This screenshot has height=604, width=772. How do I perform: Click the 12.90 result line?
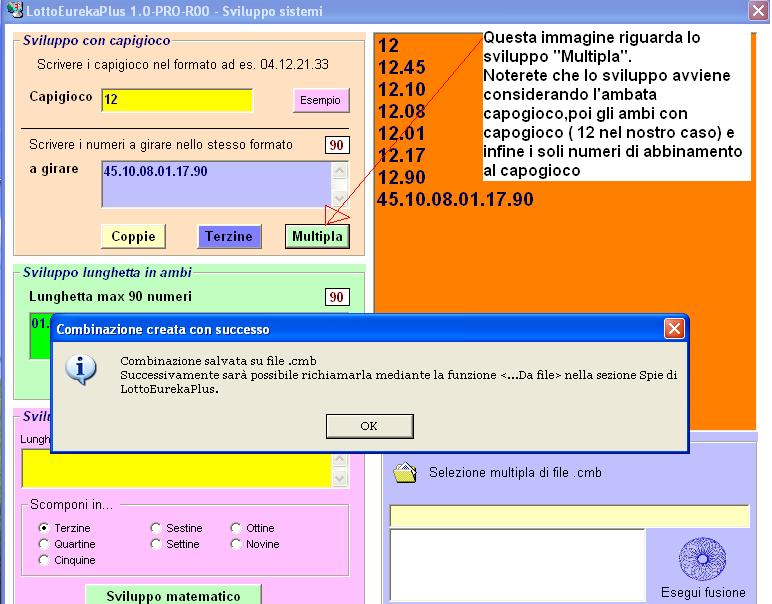(402, 177)
